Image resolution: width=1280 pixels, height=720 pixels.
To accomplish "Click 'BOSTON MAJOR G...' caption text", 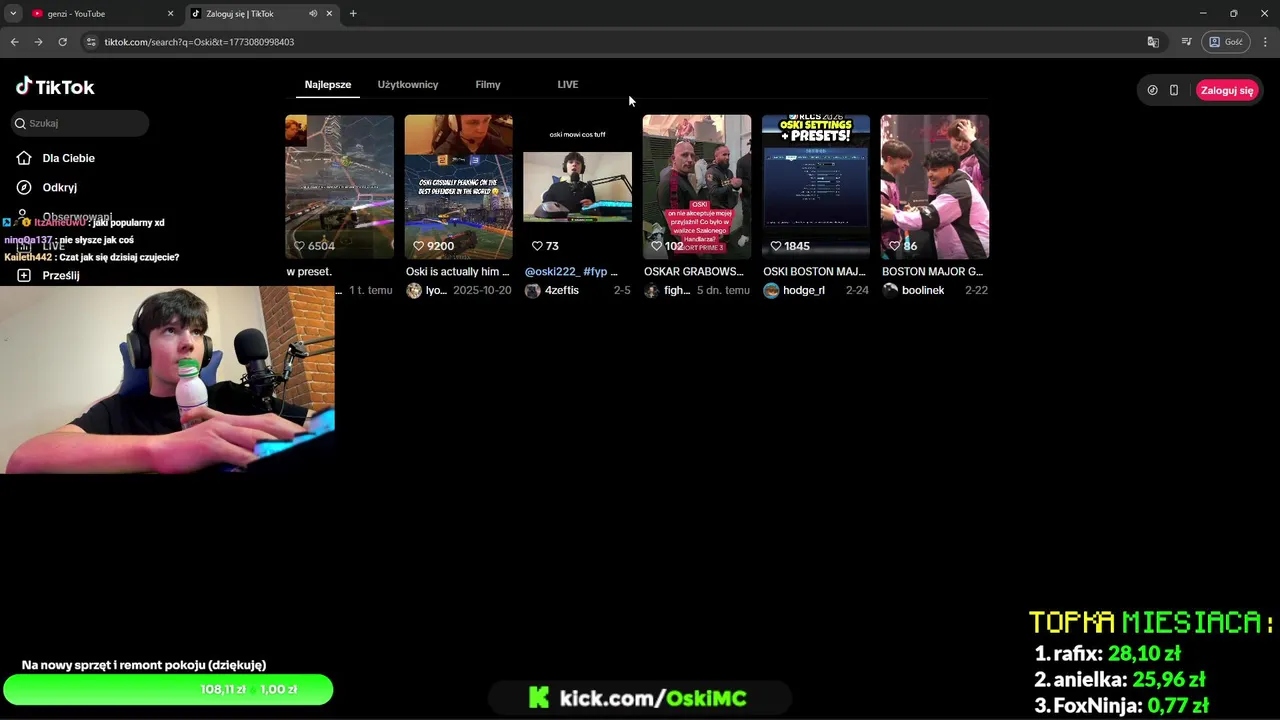I will point(933,272).
